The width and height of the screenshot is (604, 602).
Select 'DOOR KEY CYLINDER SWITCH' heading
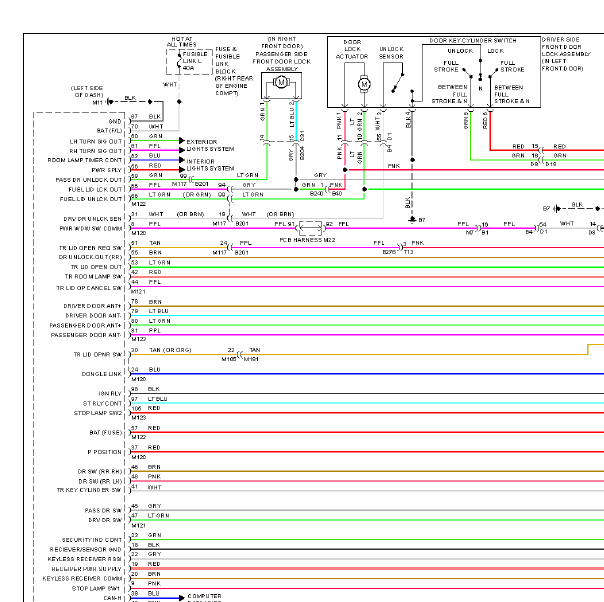[473, 40]
